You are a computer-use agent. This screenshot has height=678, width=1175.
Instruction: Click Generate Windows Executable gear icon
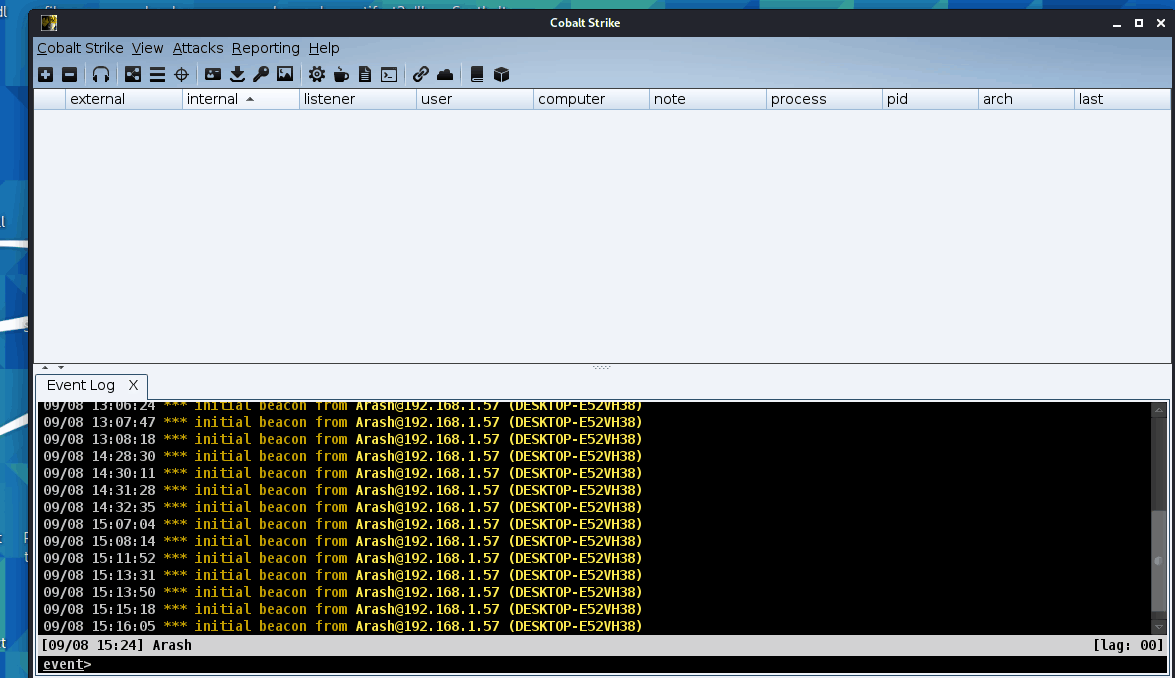pyautogui.click(x=317, y=74)
